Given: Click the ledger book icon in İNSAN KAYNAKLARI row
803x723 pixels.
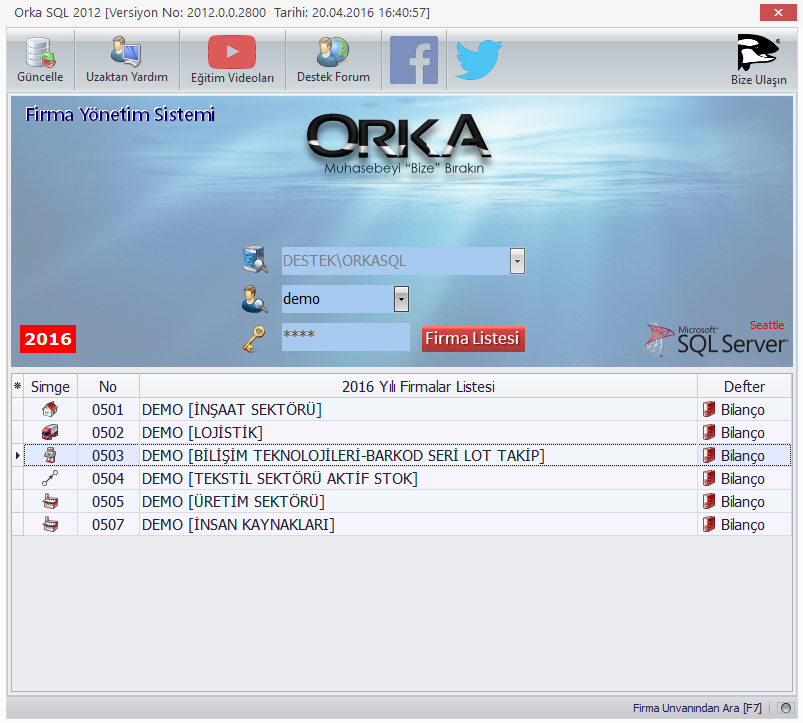Looking at the screenshot, I should click(709, 524).
